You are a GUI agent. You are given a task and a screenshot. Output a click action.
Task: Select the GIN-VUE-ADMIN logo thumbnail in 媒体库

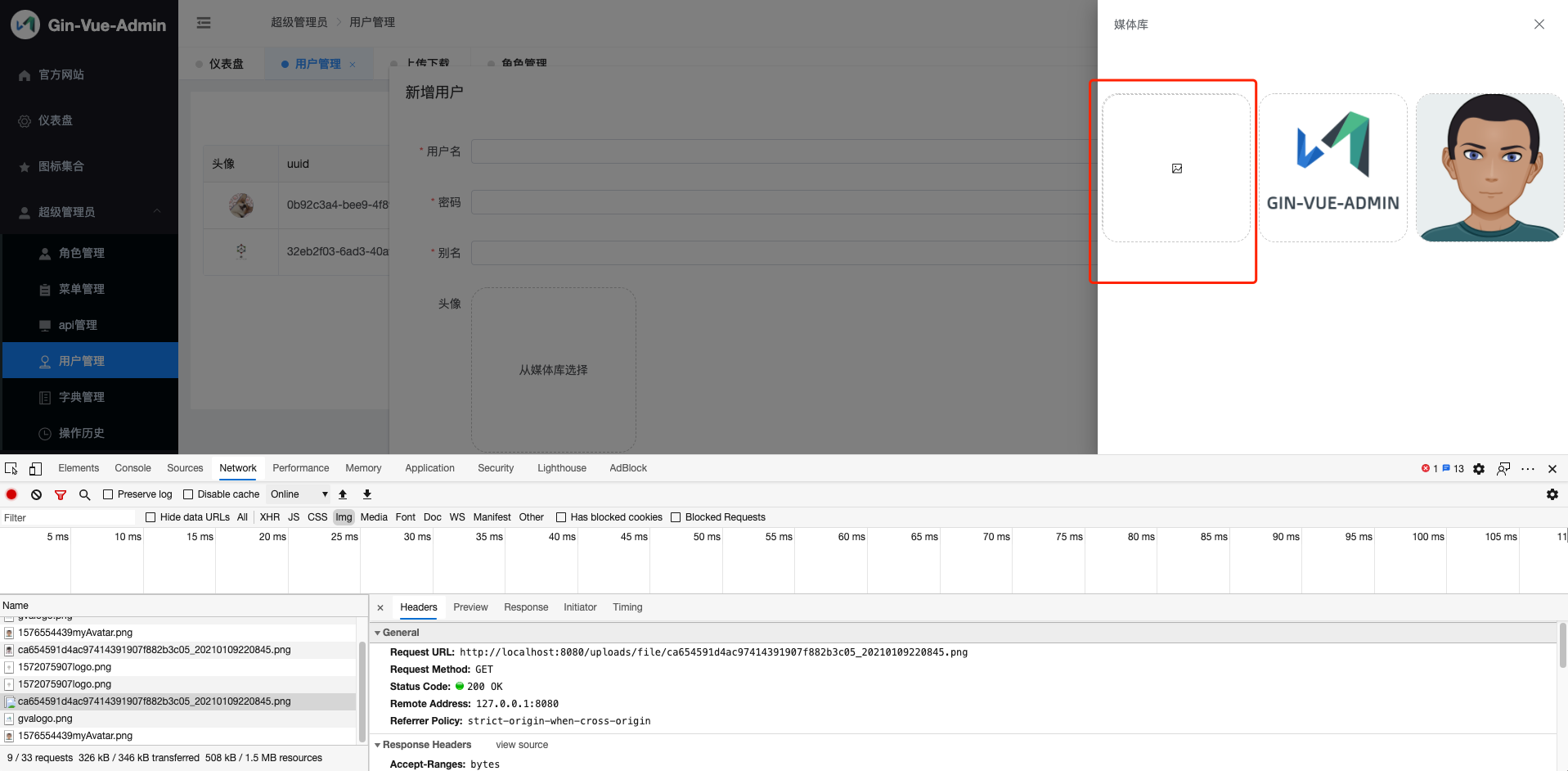[1332, 167]
